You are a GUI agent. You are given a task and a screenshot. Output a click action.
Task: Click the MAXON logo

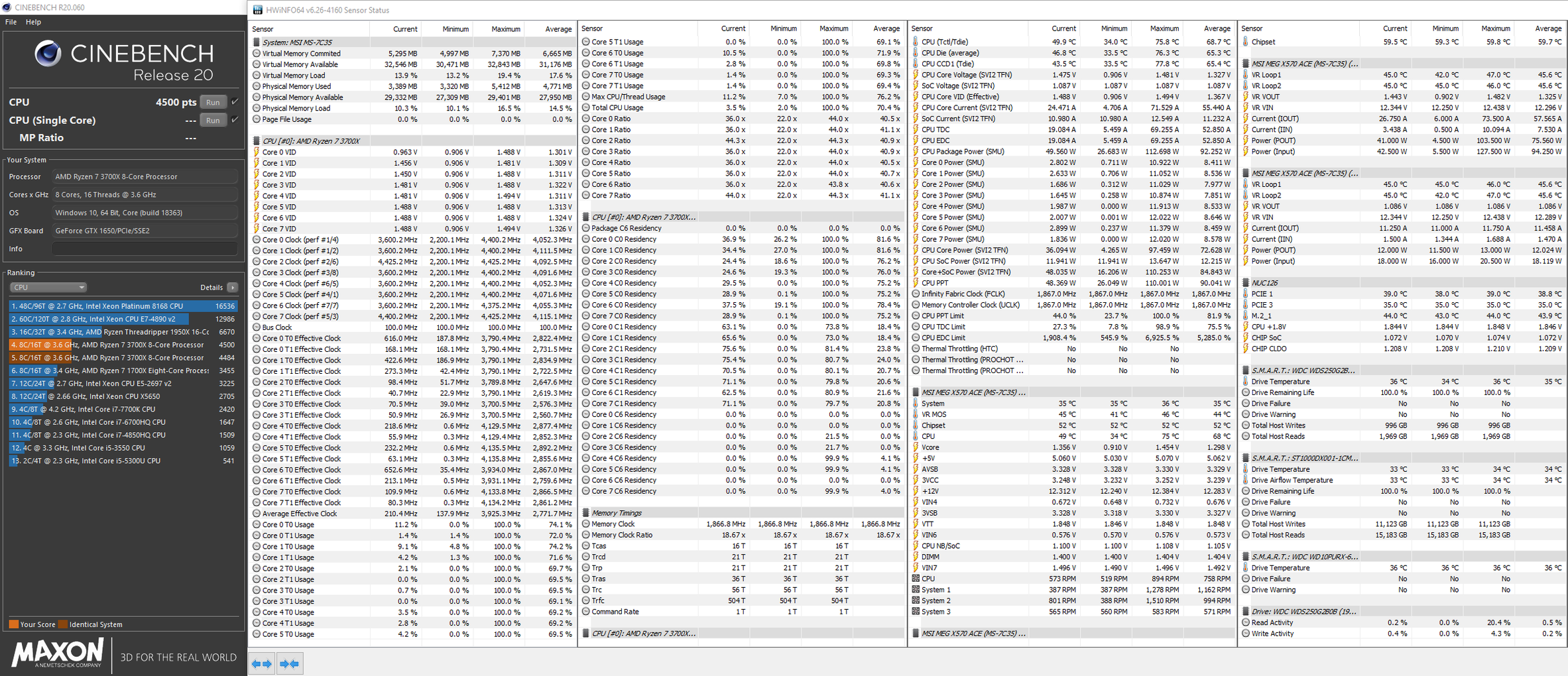pos(58,653)
